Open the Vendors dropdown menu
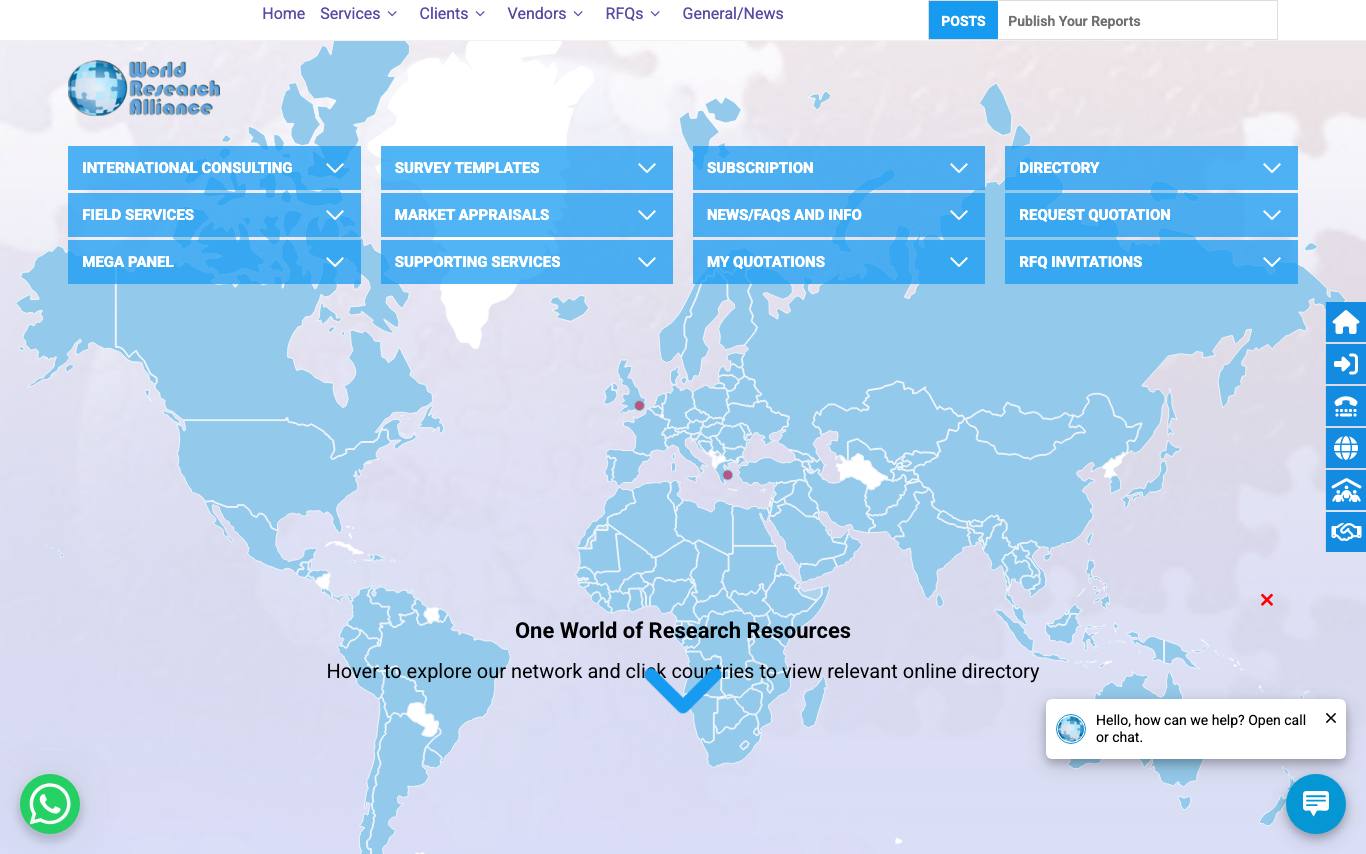1366x854 pixels. (x=545, y=14)
